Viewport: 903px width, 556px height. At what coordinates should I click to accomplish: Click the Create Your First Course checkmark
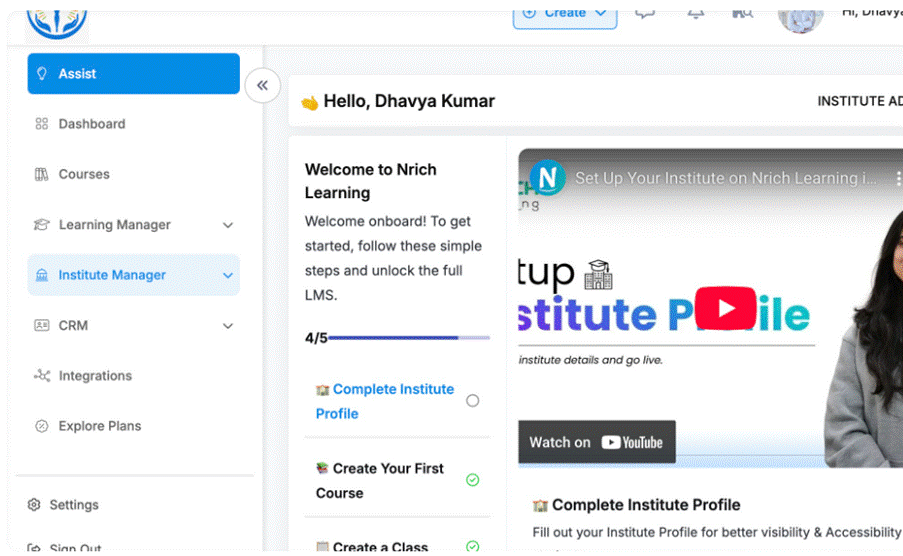tap(473, 480)
